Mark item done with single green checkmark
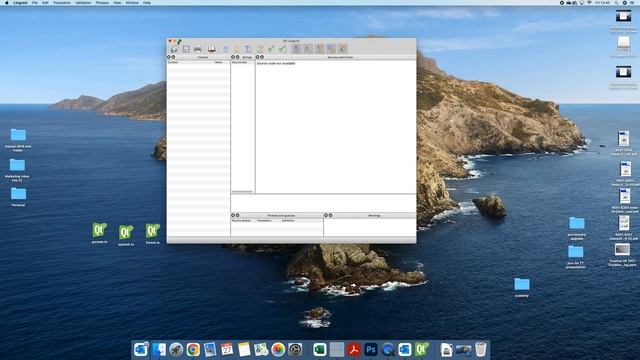 click(271, 49)
